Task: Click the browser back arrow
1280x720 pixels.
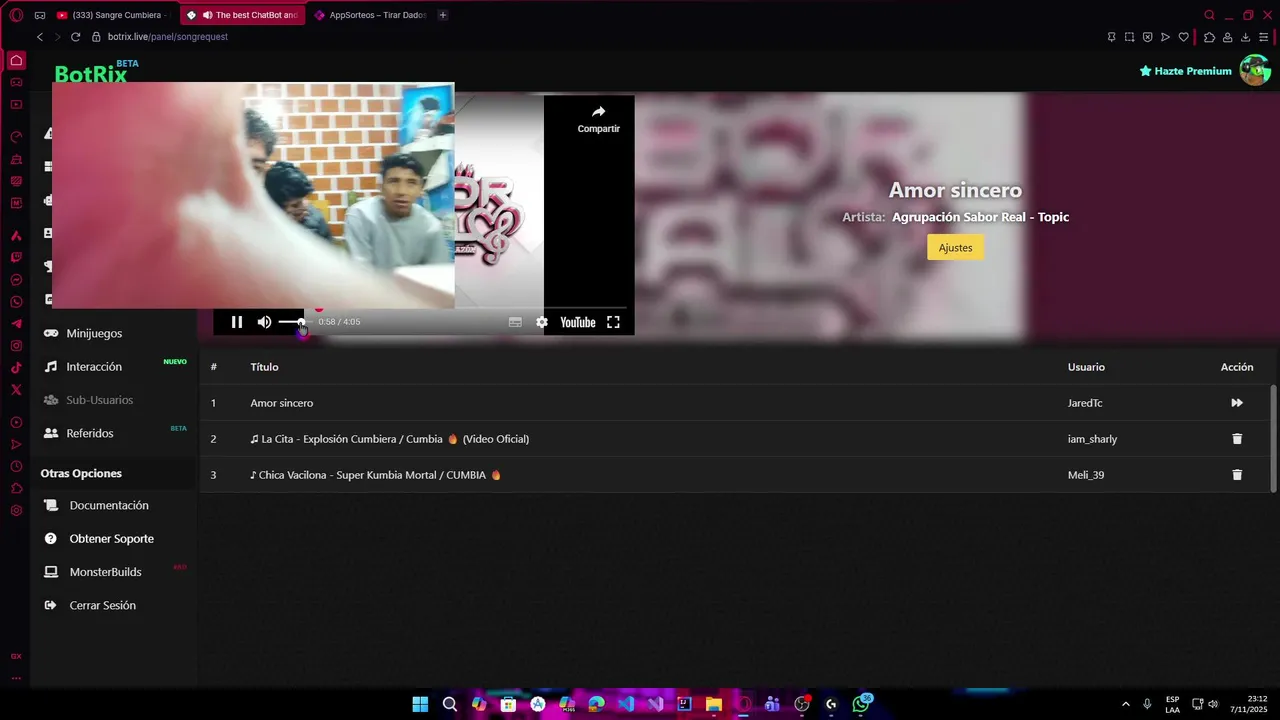Action: coord(40,37)
